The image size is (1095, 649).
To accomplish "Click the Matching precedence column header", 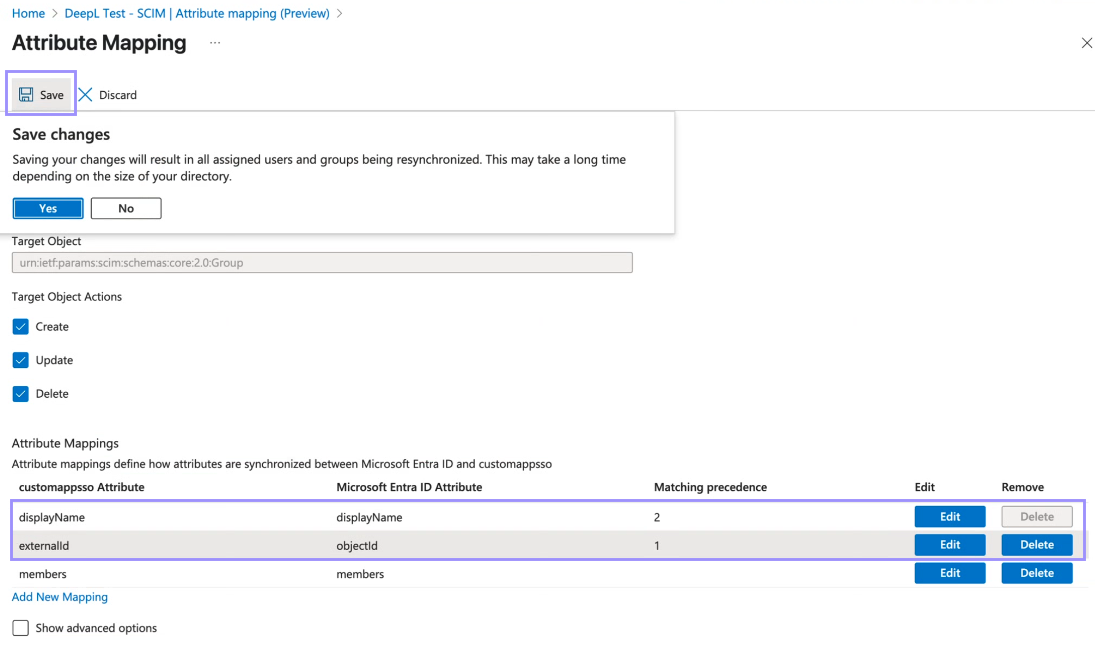I will pos(710,487).
